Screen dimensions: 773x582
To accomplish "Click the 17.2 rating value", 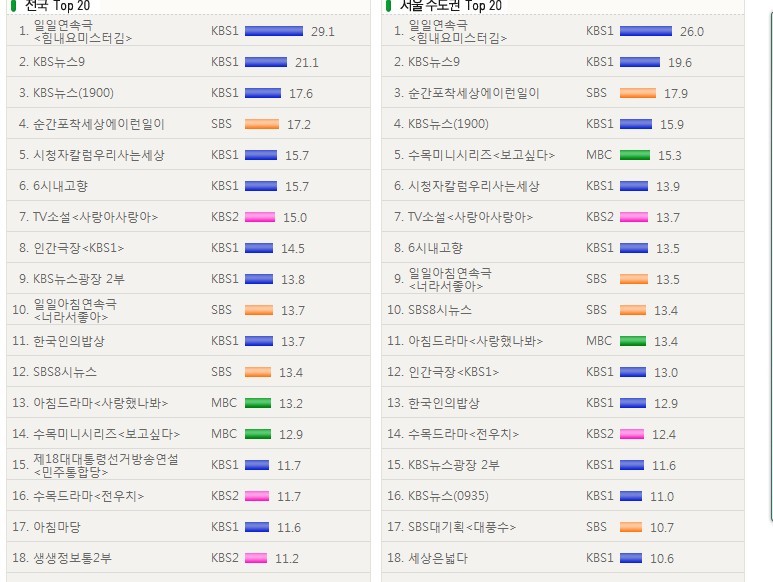I will [299, 125].
